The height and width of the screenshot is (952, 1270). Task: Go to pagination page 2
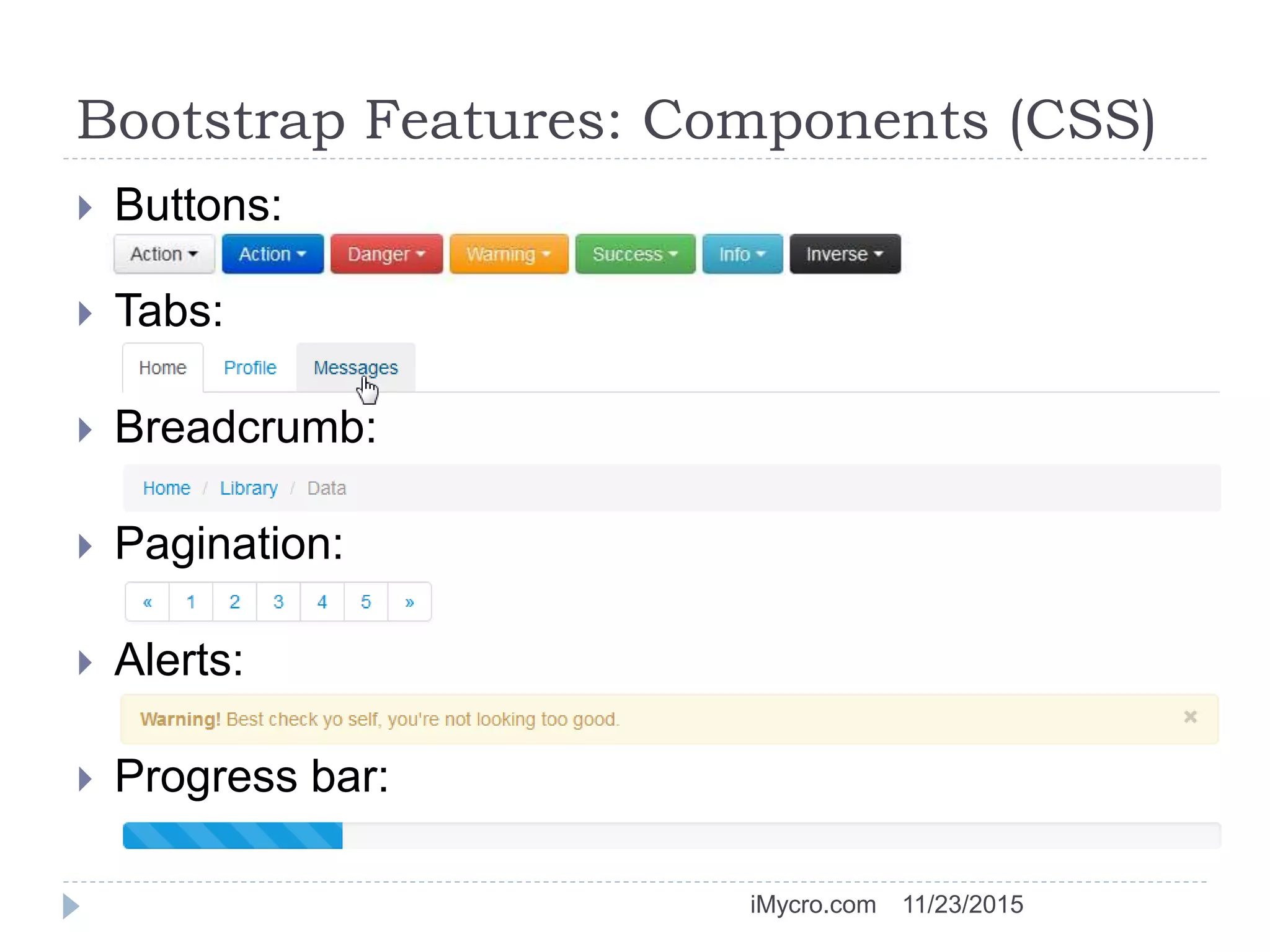click(234, 602)
